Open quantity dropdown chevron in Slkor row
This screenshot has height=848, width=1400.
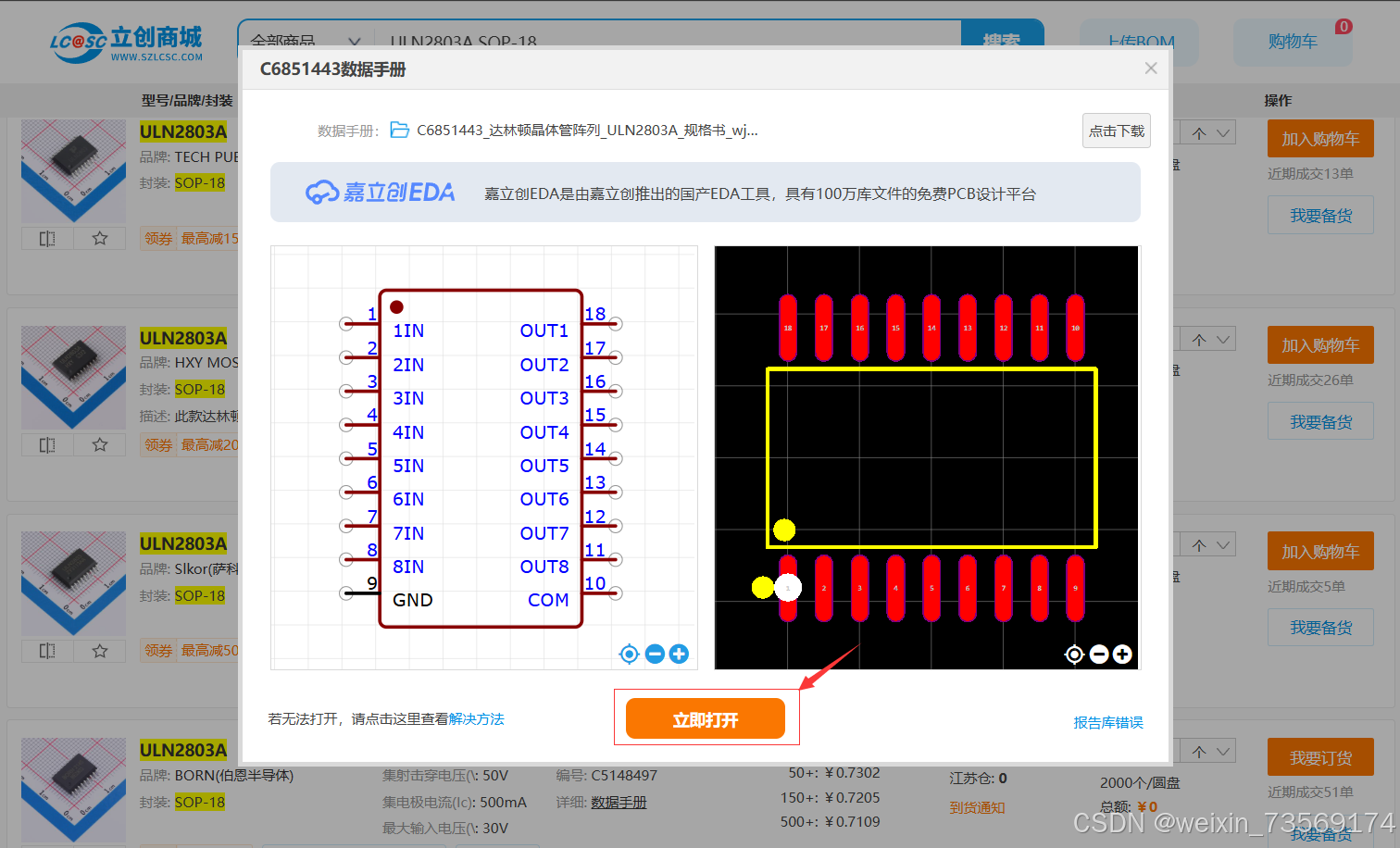[x=1223, y=545]
